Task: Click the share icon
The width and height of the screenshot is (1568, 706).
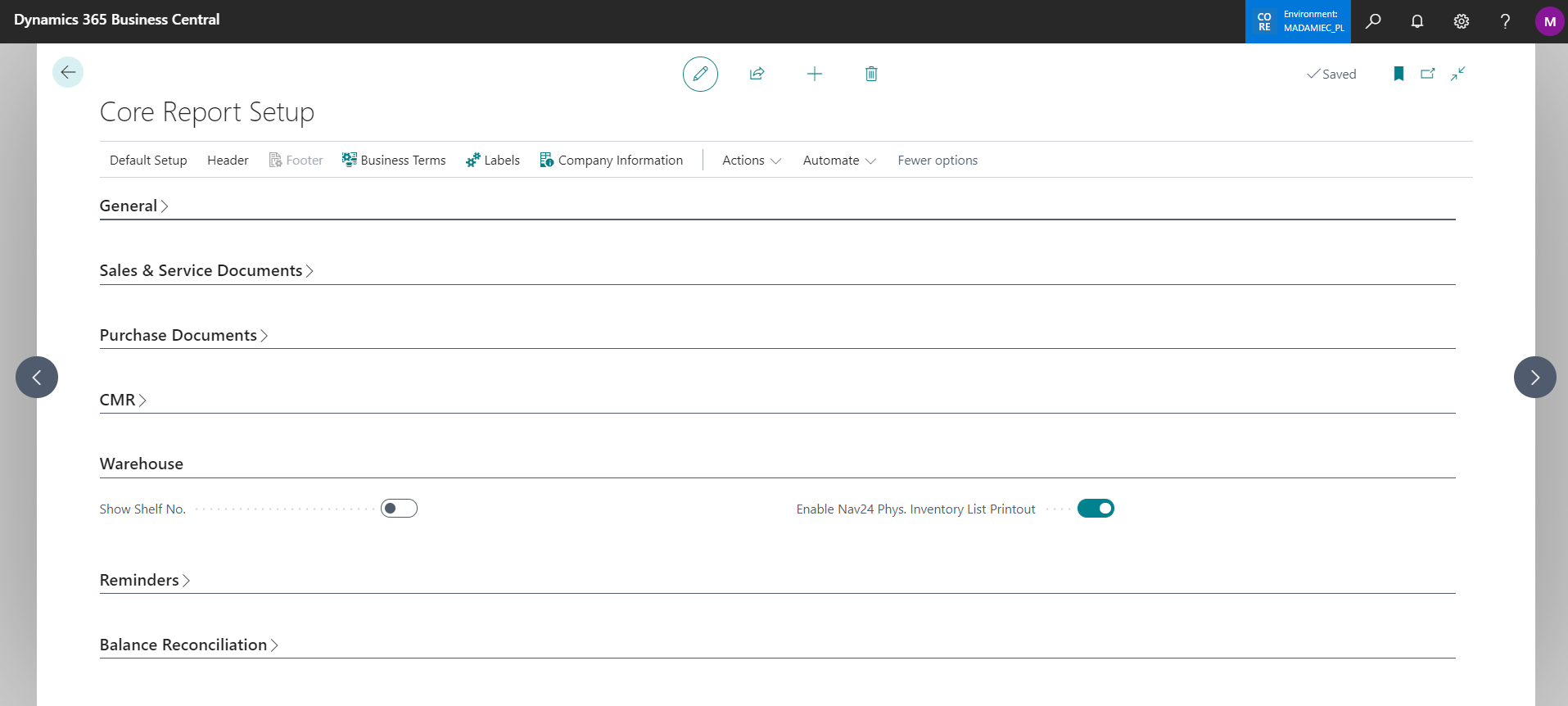Action: coord(757,74)
